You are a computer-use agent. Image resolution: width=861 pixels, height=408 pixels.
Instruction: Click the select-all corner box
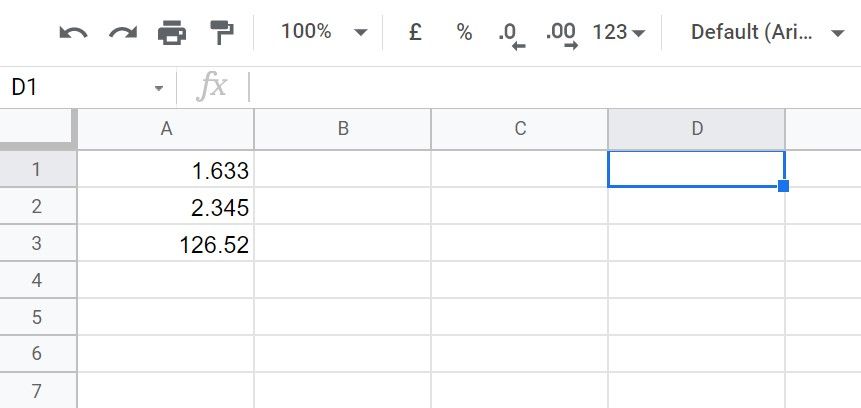pos(37,128)
